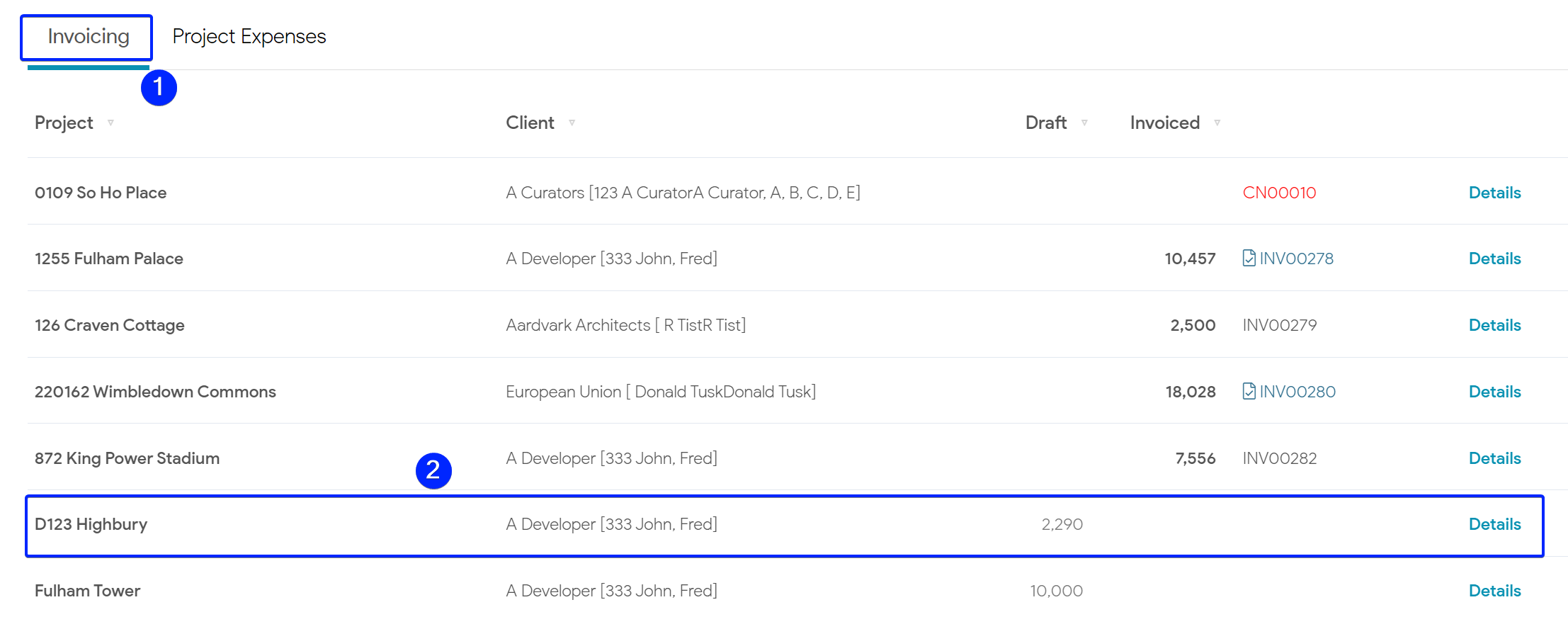Show Details for D123 Highbury
The height and width of the screenshot is (629, 1568).
pos(1494,524)
